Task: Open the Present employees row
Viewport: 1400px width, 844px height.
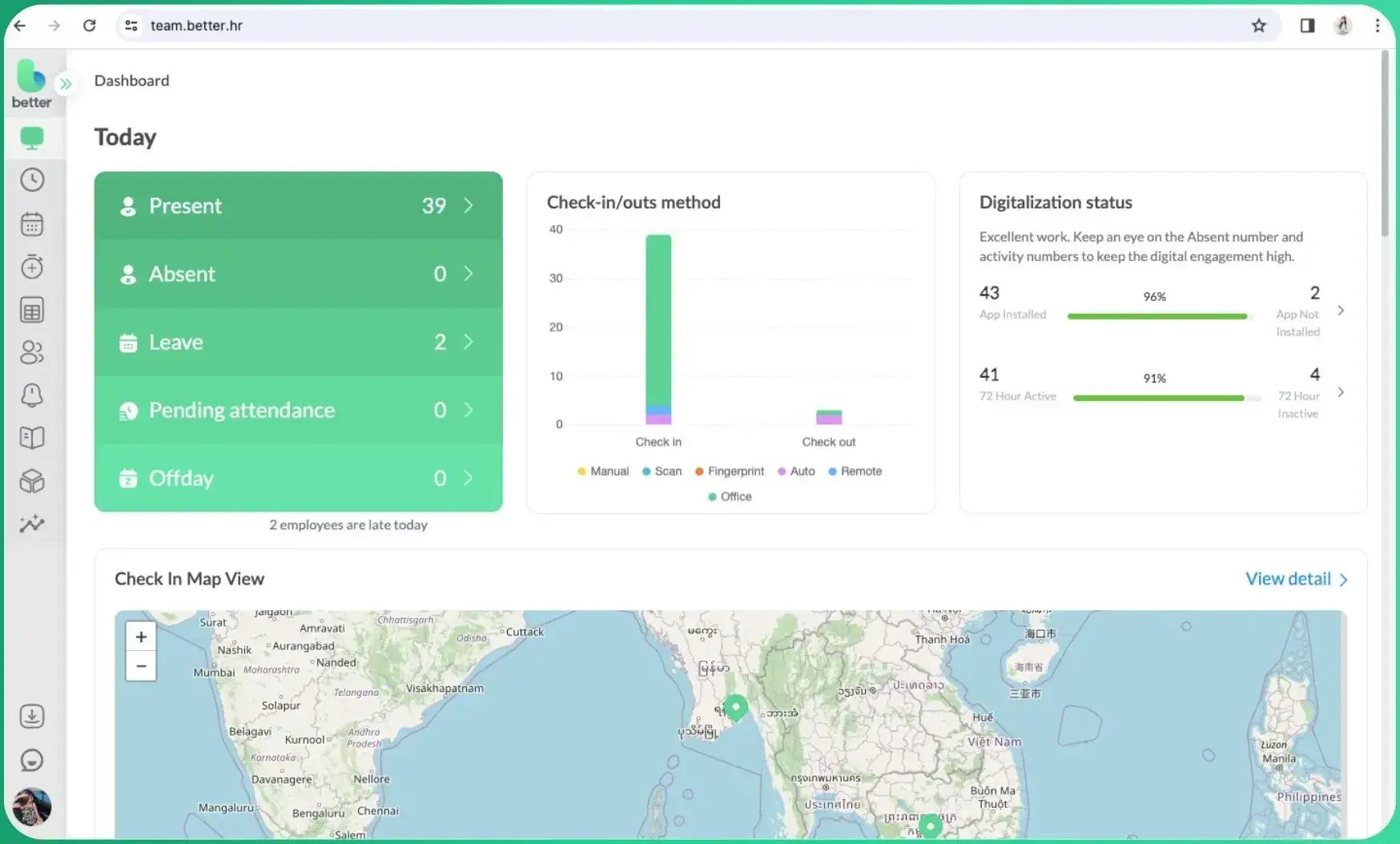Action: [298, 206]
